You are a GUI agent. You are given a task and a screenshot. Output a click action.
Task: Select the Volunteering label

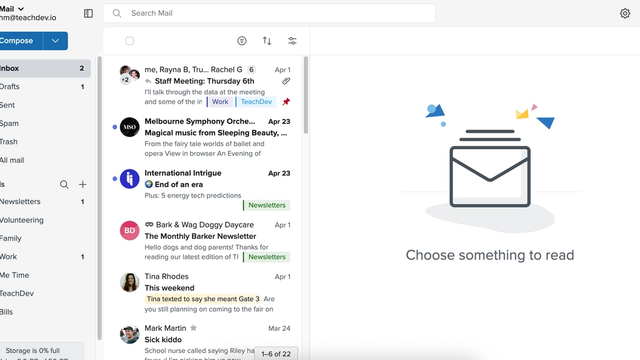45,220
